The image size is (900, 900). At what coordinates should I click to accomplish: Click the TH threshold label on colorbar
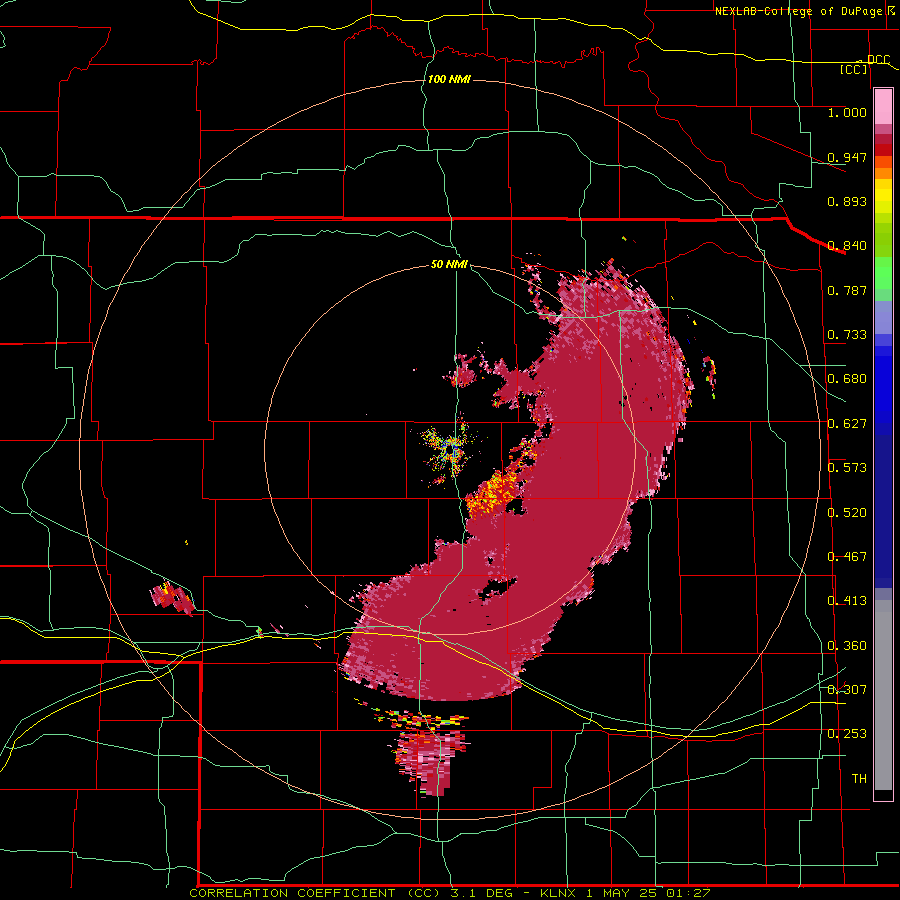859,779
